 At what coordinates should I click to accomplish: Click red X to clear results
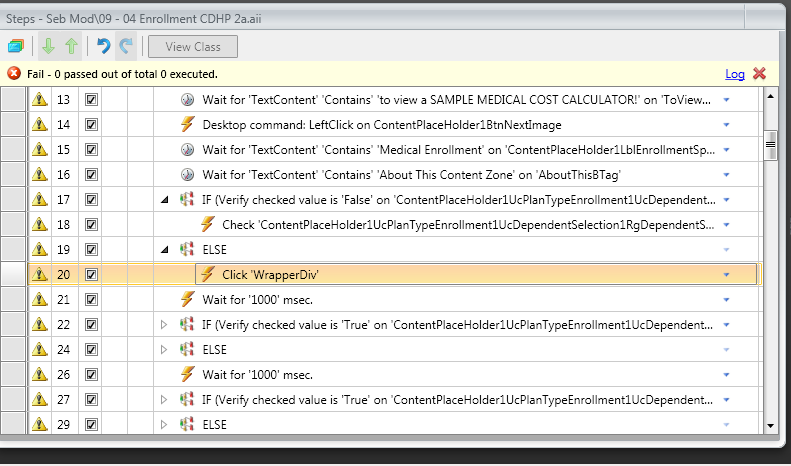pyautogui.click(x=759, y=74)
